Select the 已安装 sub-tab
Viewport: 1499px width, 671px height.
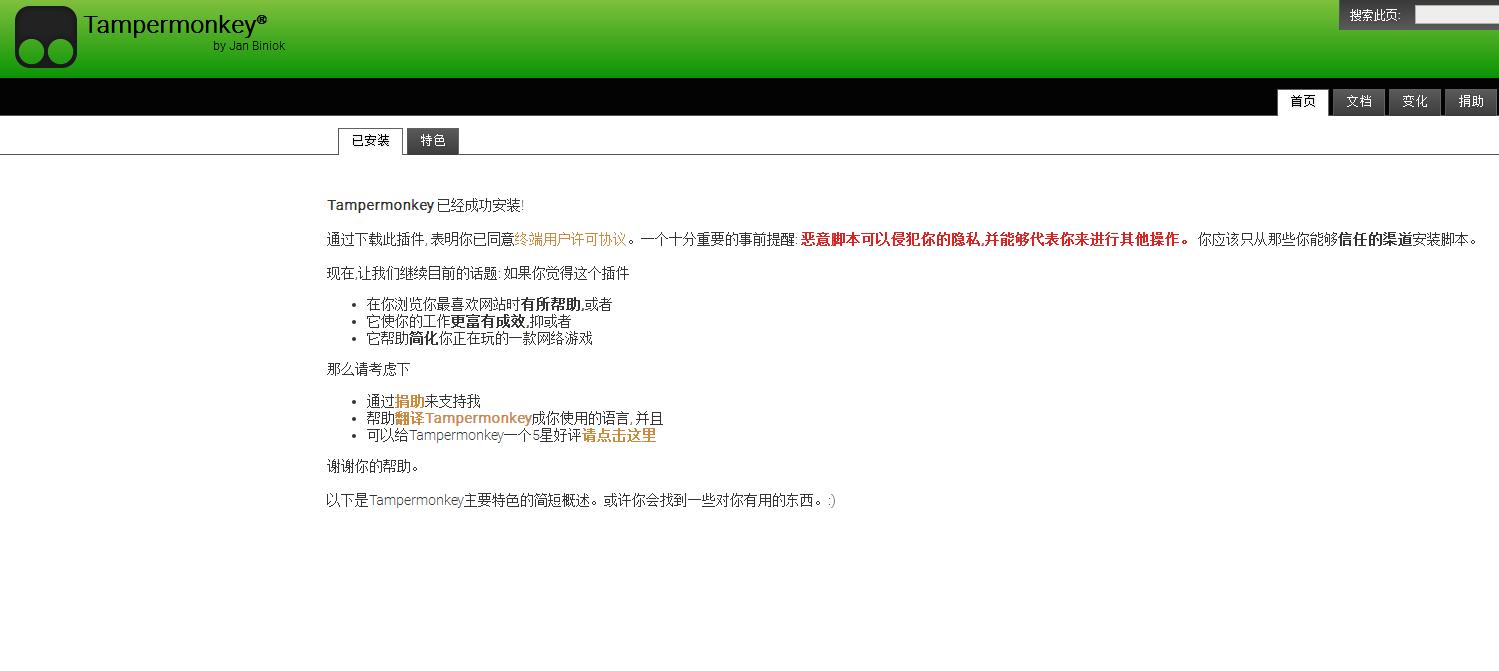(x=371, y=141)
